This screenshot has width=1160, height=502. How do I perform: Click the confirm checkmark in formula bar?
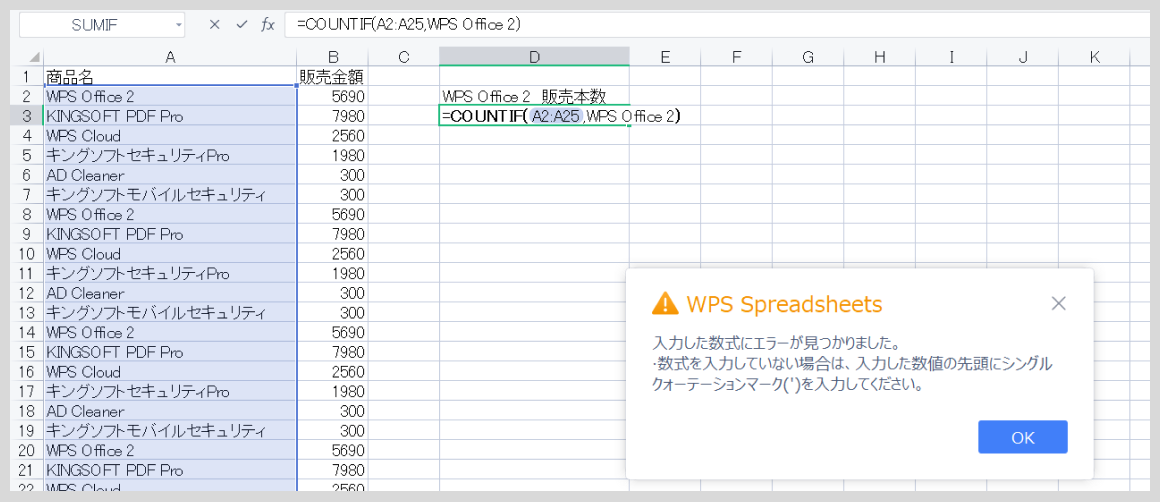point(241,24)
